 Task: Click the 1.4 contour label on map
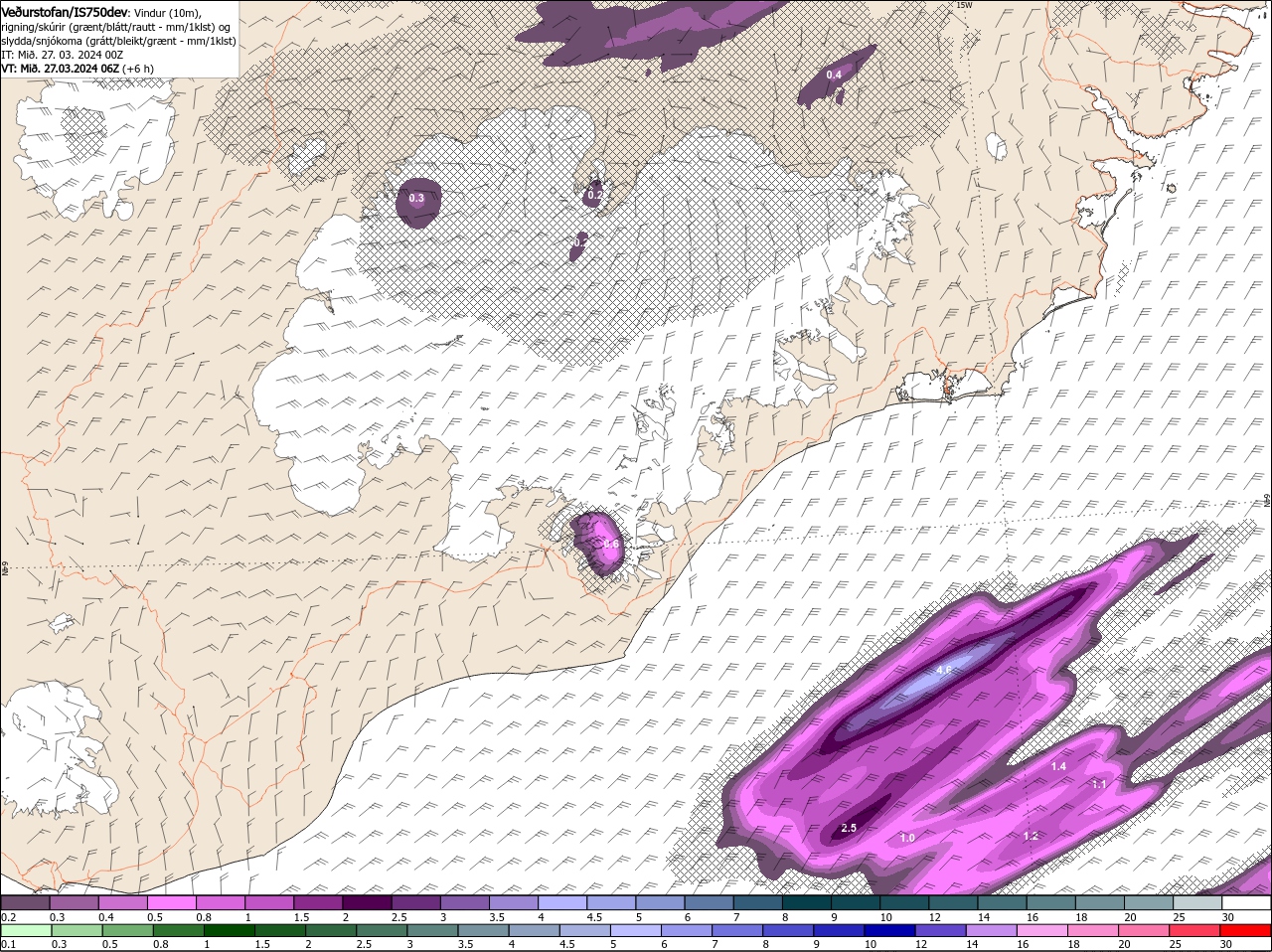click(x=1058, y=766)
